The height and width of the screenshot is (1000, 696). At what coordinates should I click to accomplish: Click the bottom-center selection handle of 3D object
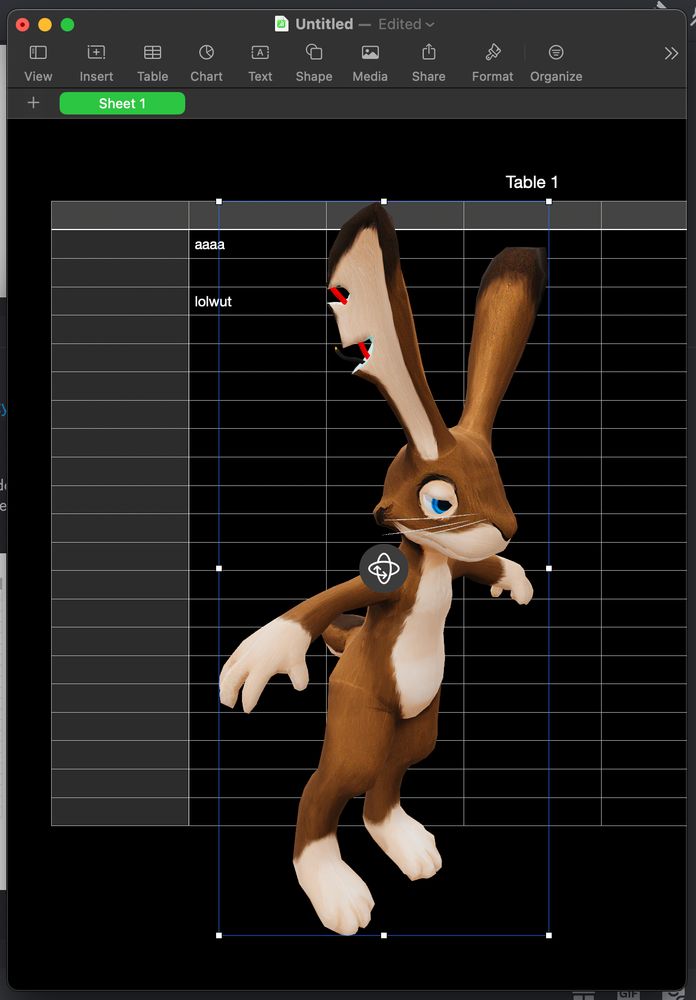(x=383, y=936)
